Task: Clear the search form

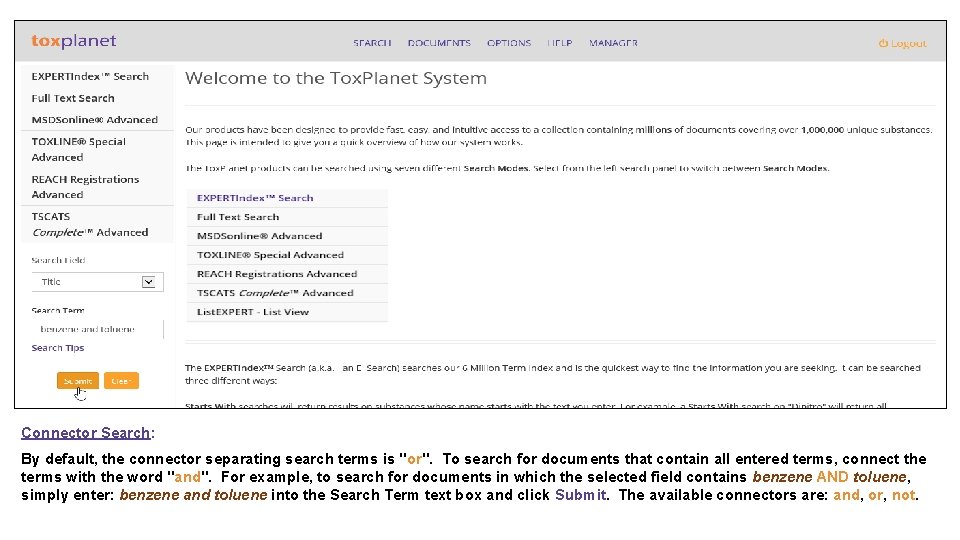Action: click(121, 381)
